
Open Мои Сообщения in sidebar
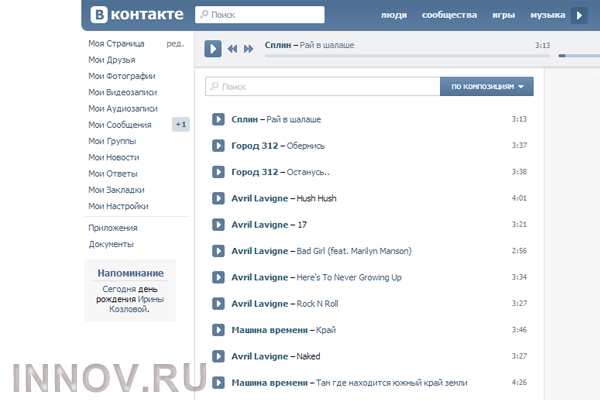(x=120, y=125)
